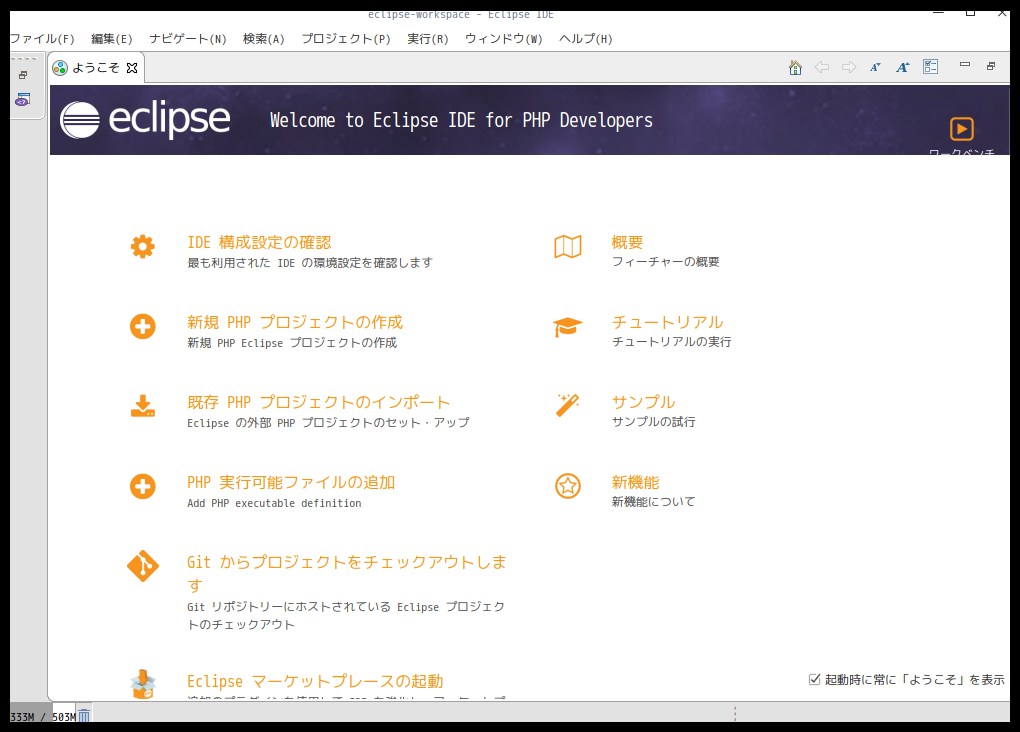Click text 'Add PHP executable definition'

click(275, 504)
